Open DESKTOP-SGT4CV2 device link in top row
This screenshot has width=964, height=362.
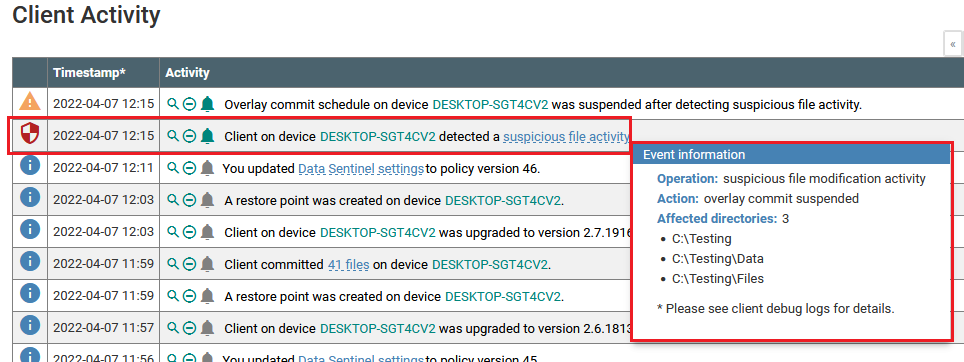491,104
